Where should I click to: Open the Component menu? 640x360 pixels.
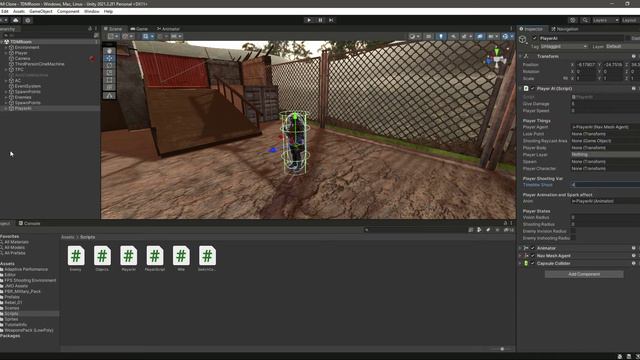click(68, 11)
